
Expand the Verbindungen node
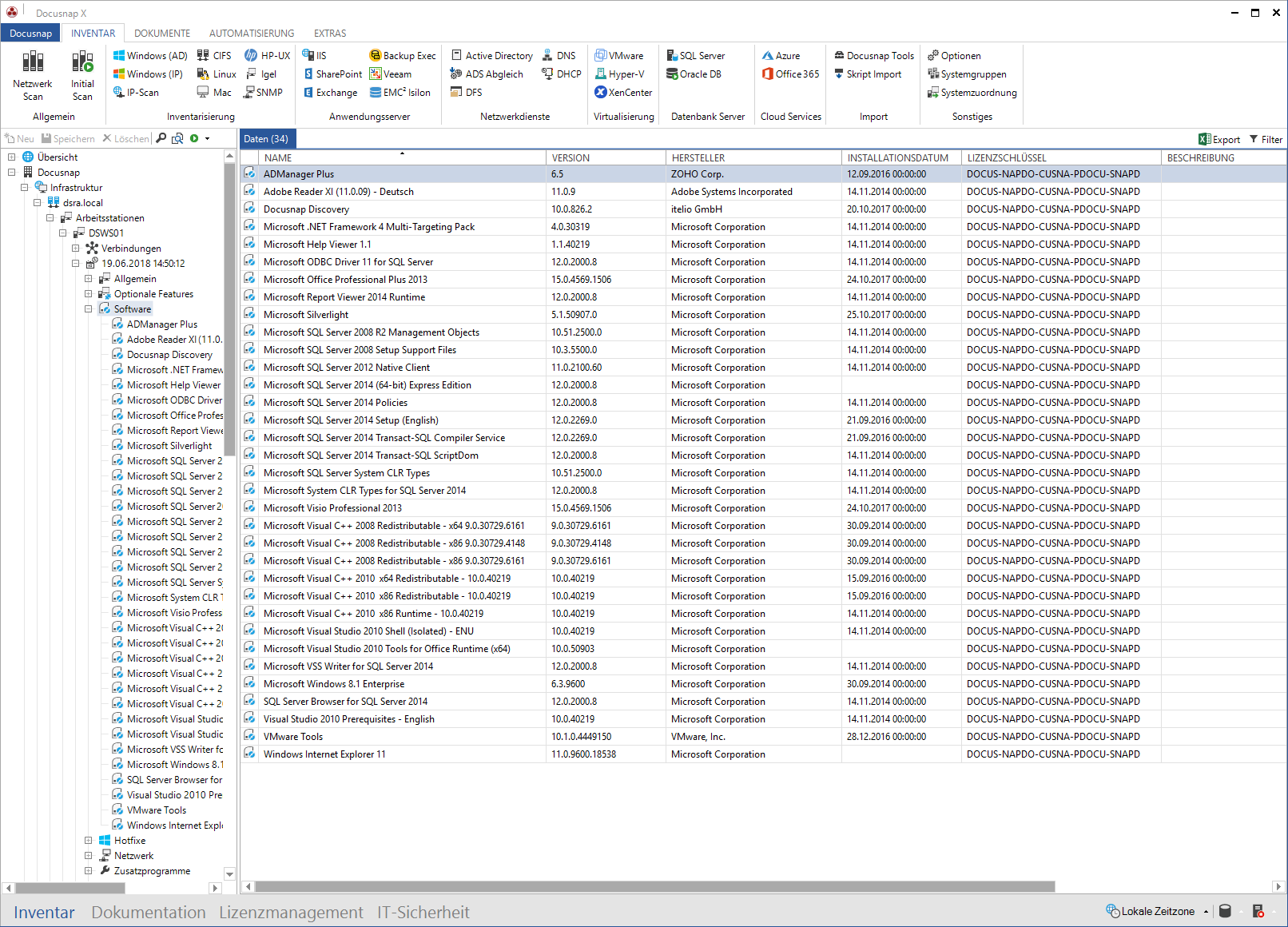coord(76,249)
